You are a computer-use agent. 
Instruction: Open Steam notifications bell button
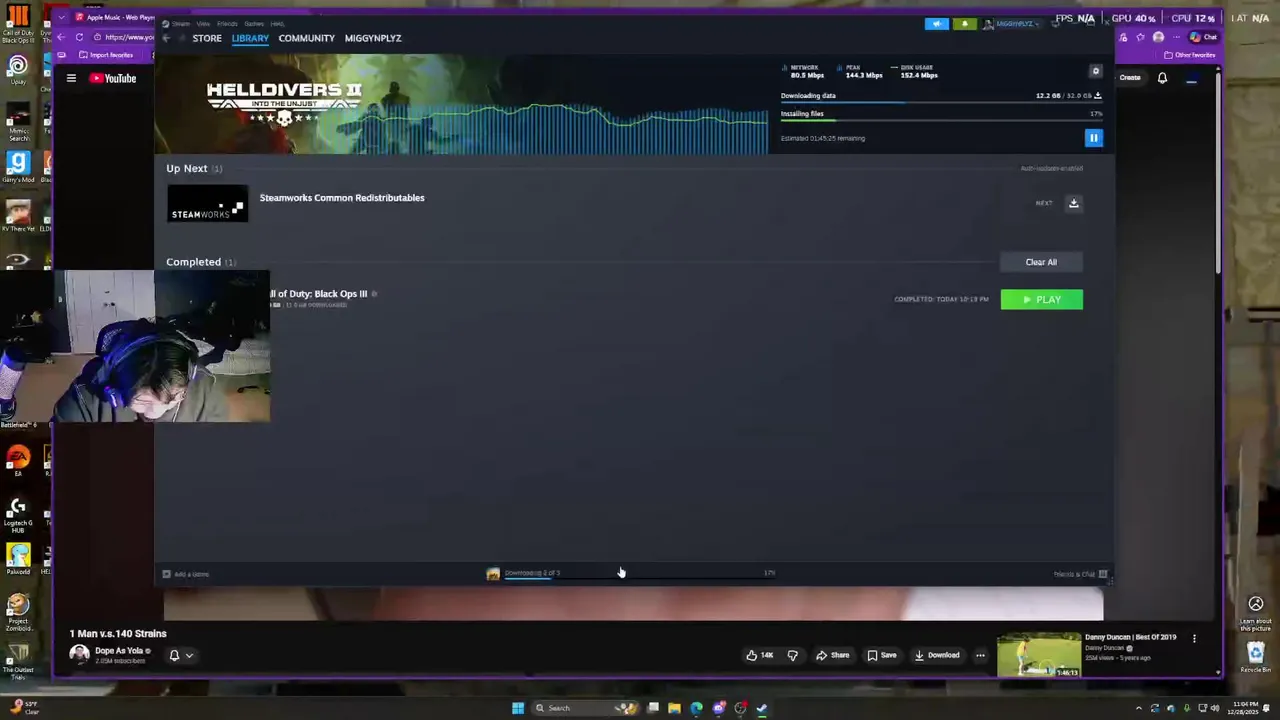[x=965, y=23]
